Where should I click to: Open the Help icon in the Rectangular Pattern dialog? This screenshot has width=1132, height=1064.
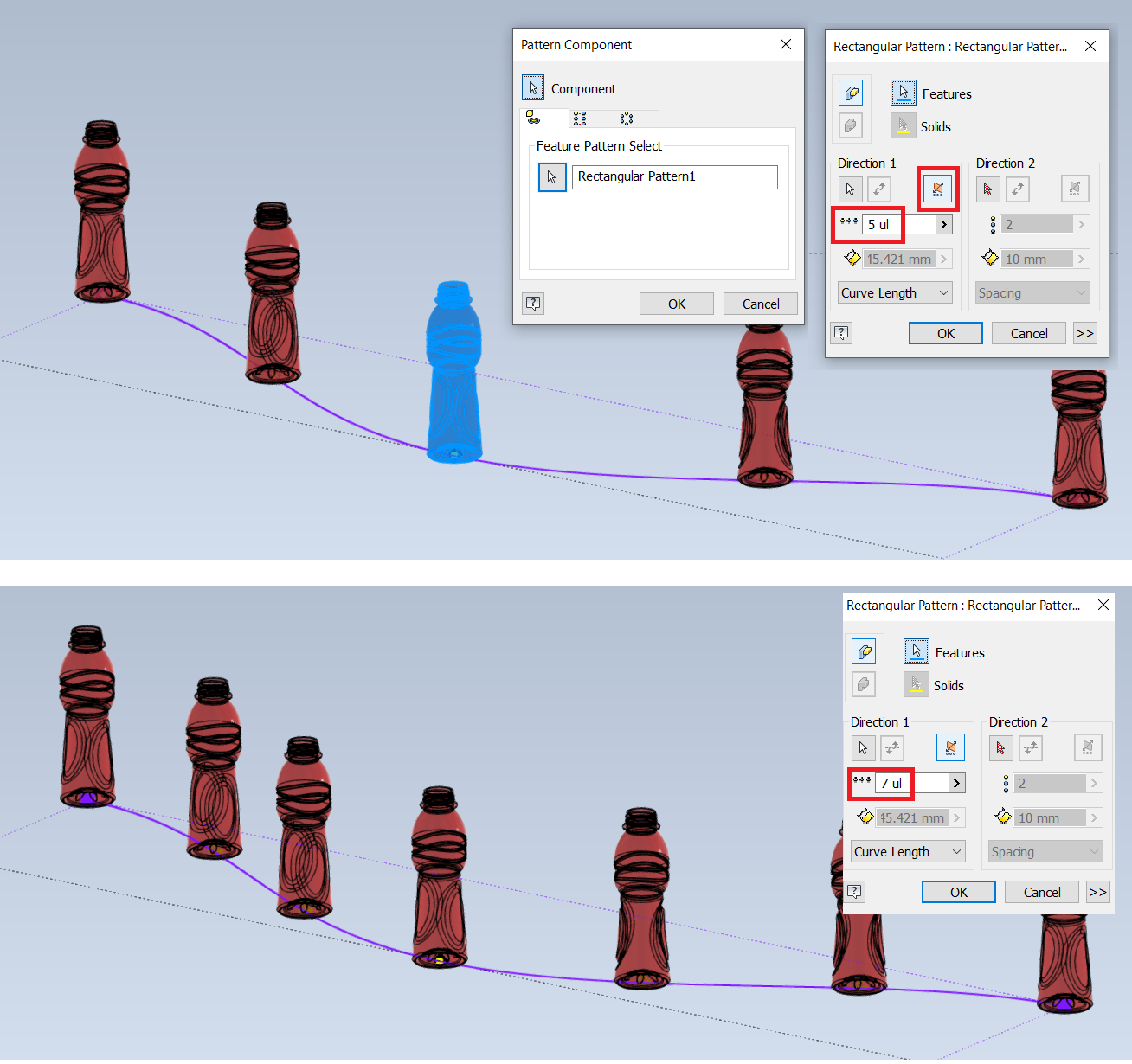point(841,332)
